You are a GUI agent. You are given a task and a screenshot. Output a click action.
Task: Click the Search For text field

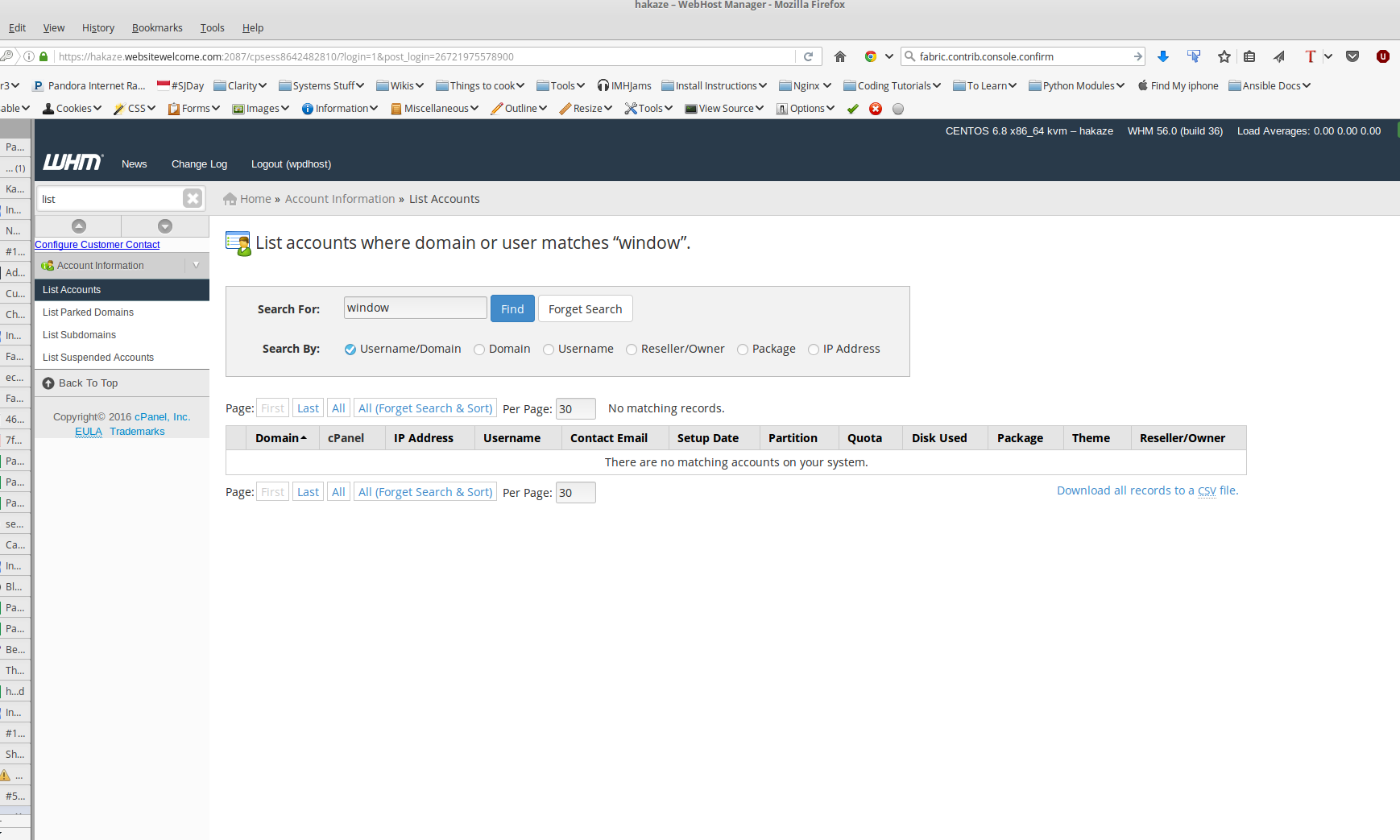click(x=415, y=308)
